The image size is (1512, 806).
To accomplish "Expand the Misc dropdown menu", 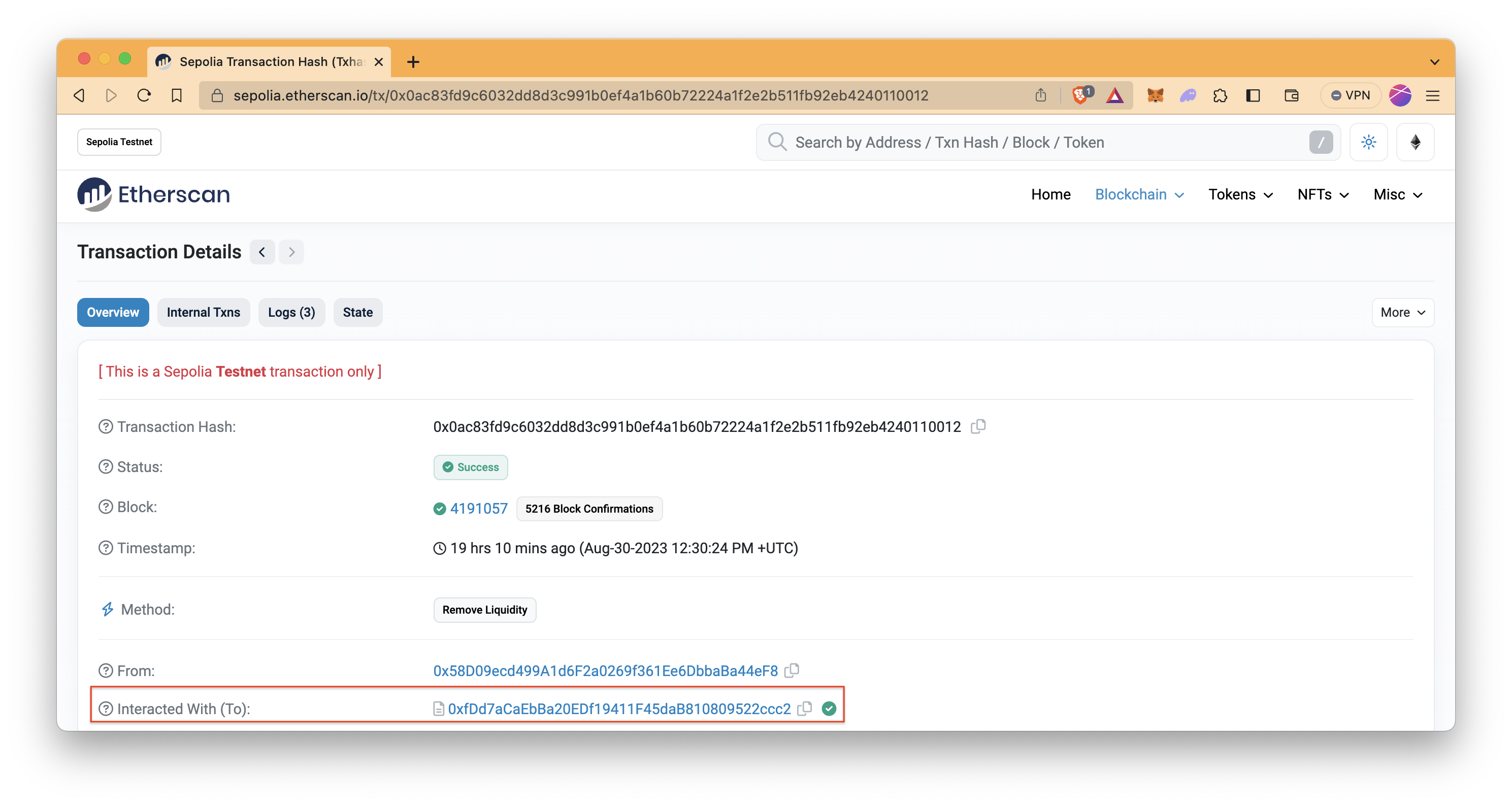I will point(1398,195).
